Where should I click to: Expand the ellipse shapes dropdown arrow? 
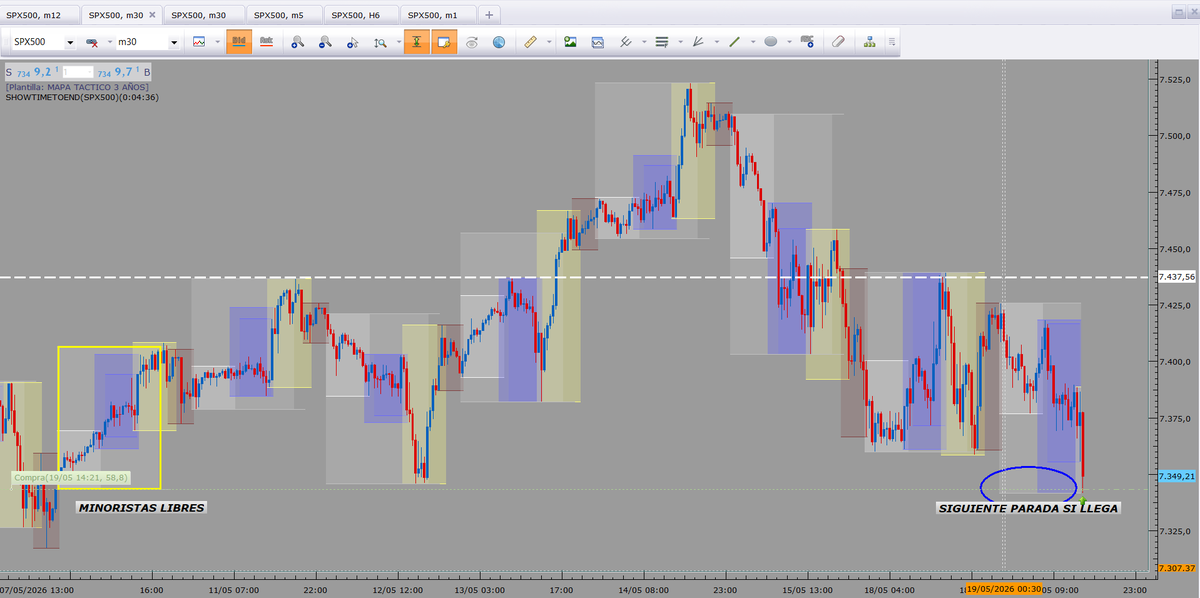pos(789,42)
